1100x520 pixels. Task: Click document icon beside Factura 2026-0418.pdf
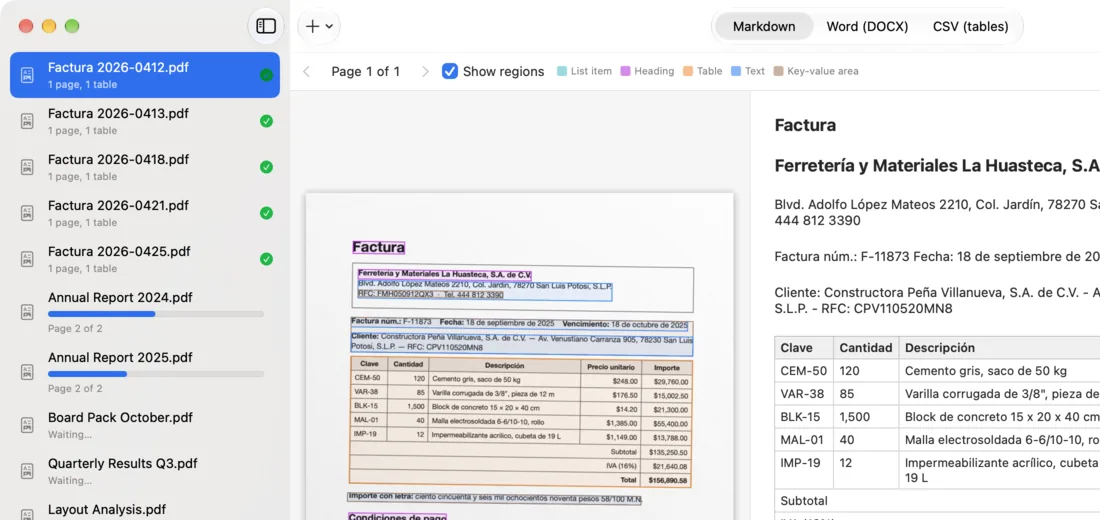point(27,167)
